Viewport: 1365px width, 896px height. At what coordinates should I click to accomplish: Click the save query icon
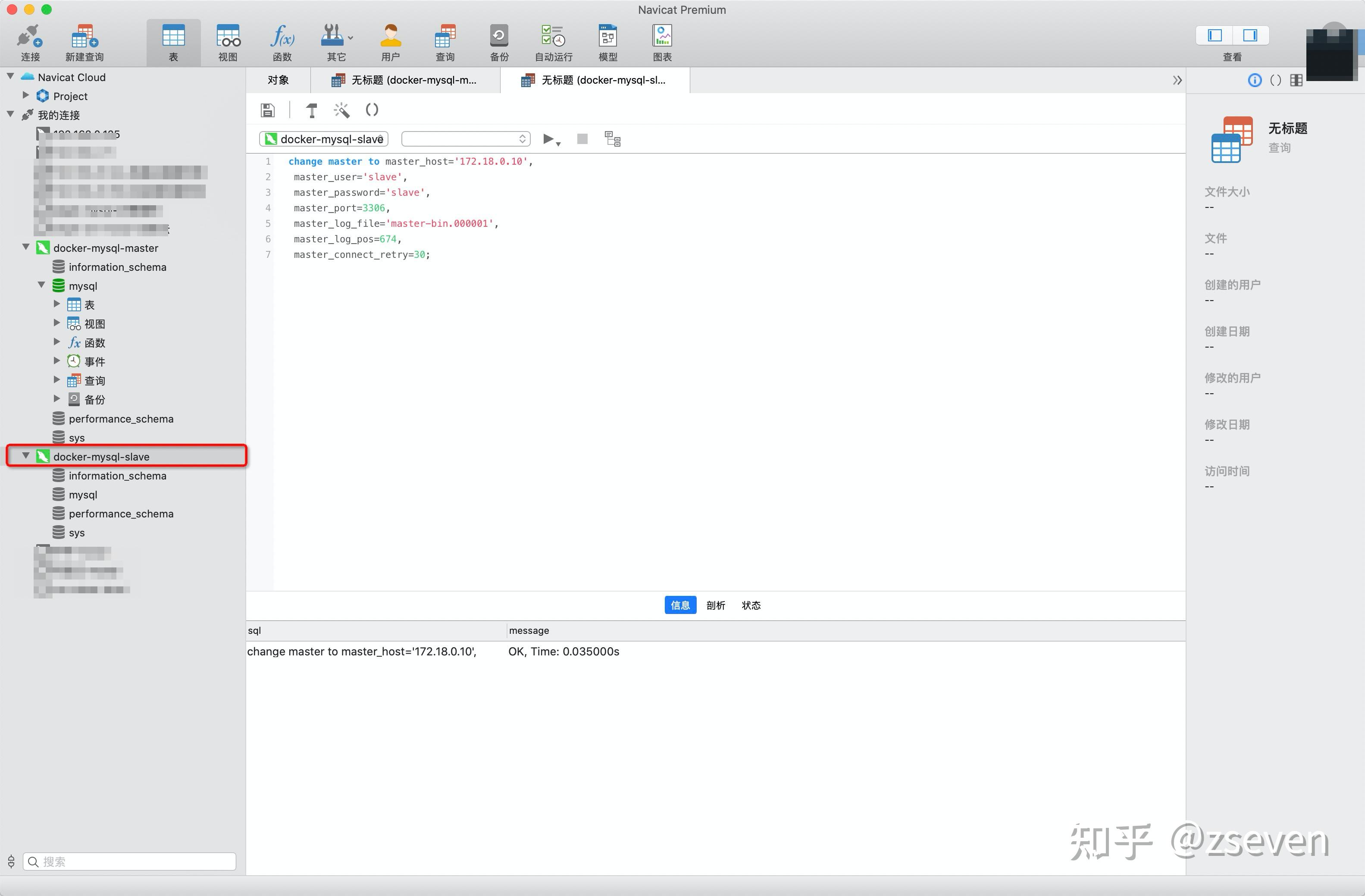coord(267,110)
